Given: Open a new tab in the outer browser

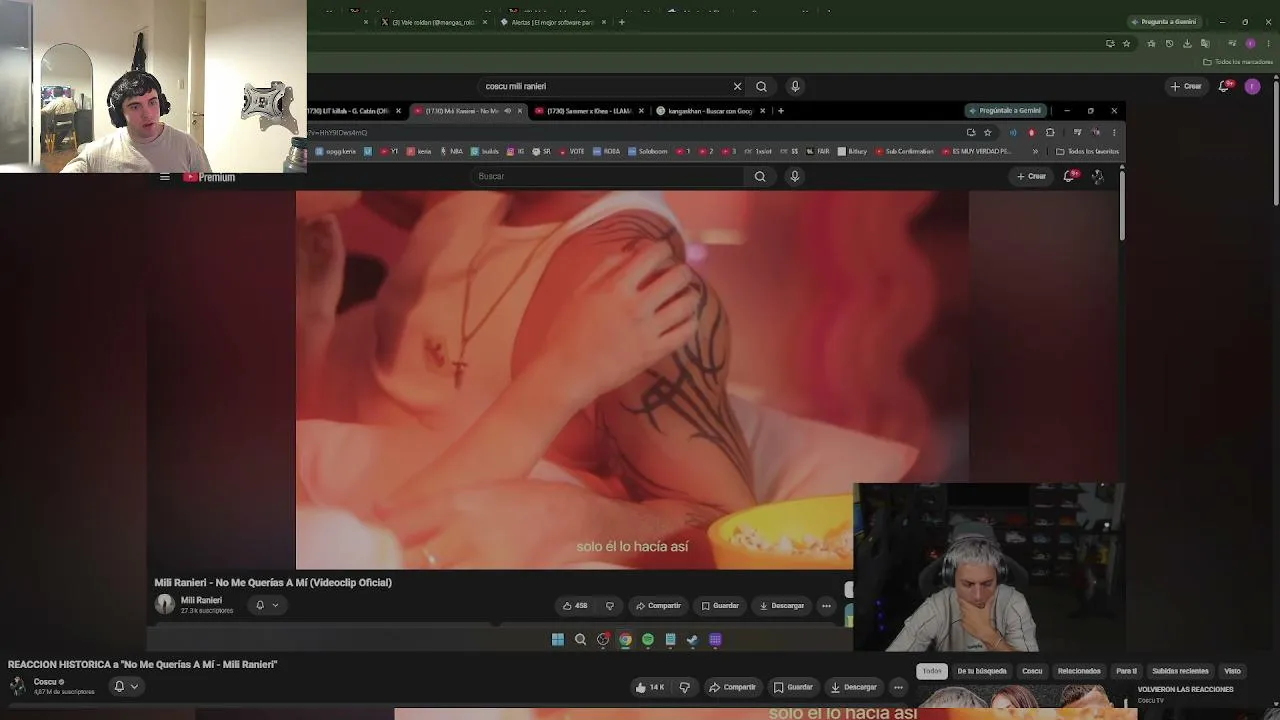Looking at the screenshot, I should [x=621, y=22].
